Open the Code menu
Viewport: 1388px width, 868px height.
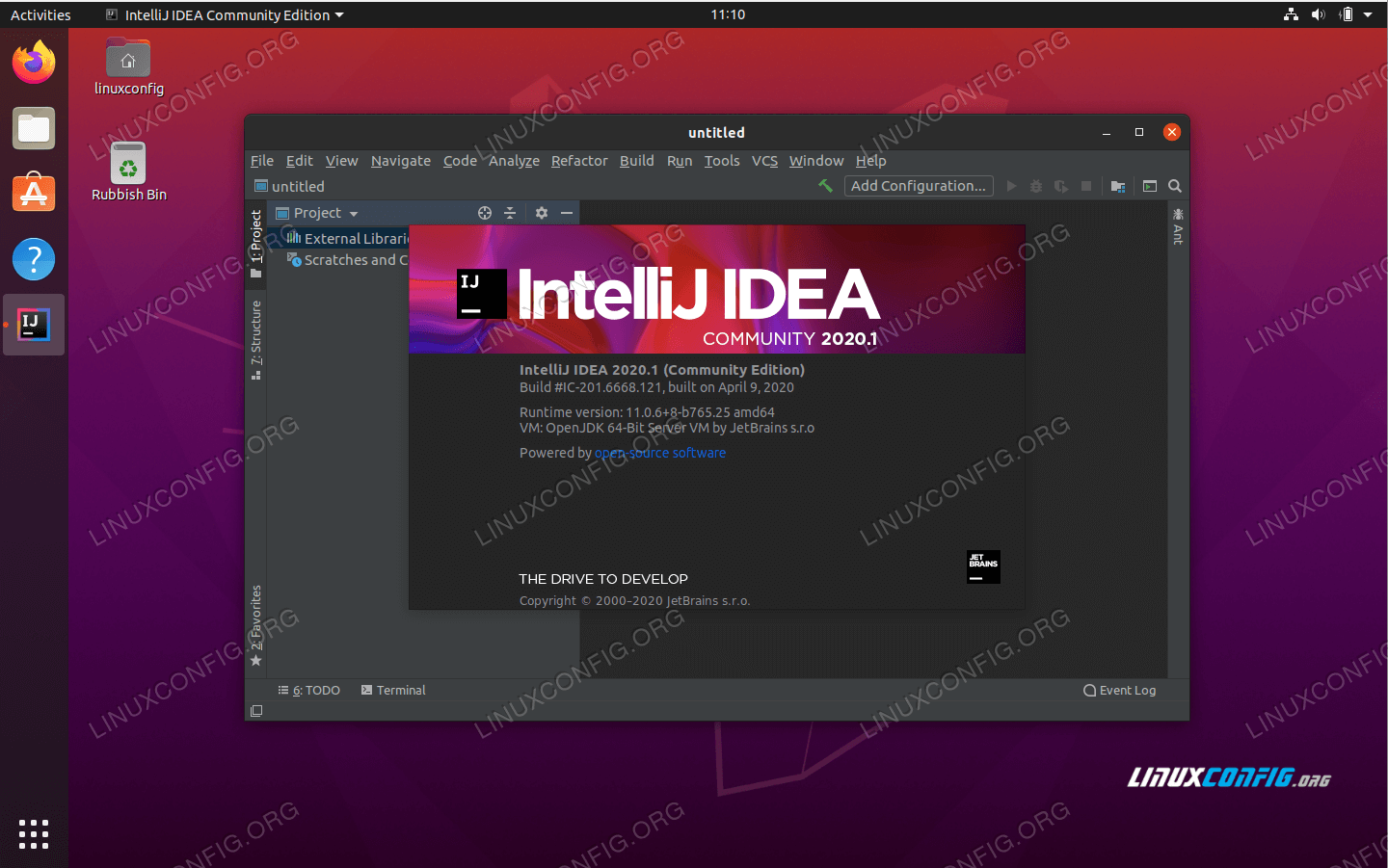460,161
